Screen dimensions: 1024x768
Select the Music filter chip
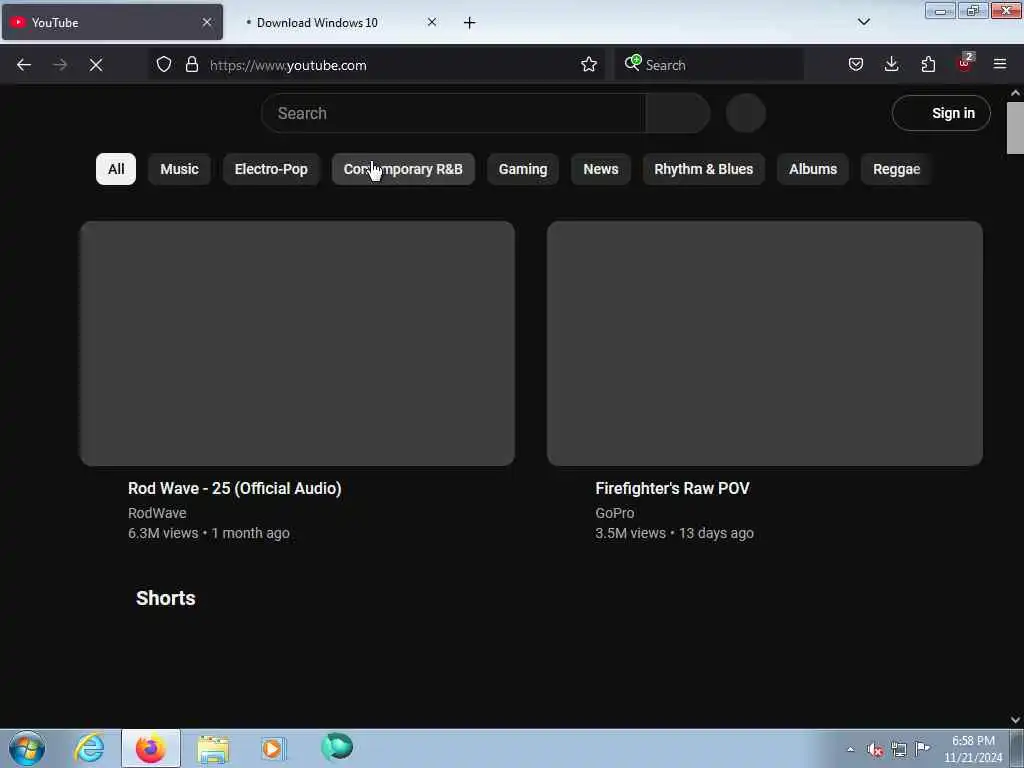(180, 169)
